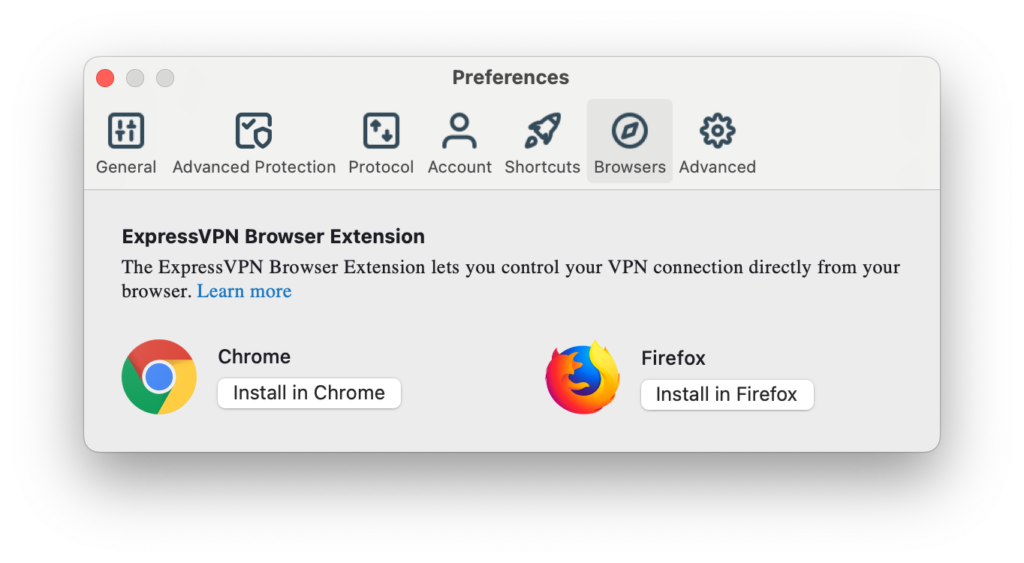
Task: Open the Protocol arrows icon
Action: pyautogui.click(x=381, y=131)
